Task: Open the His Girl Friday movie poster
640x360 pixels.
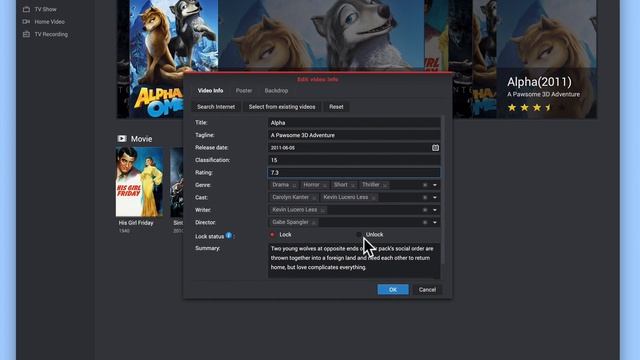Action: [140, 182]
